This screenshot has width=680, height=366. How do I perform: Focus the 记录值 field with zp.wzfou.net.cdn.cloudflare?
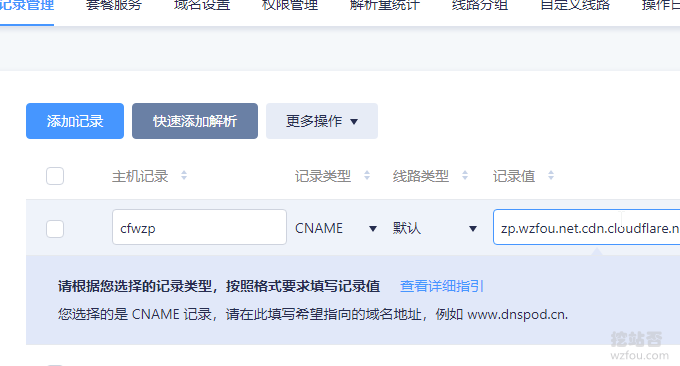(x=587, y=227)
